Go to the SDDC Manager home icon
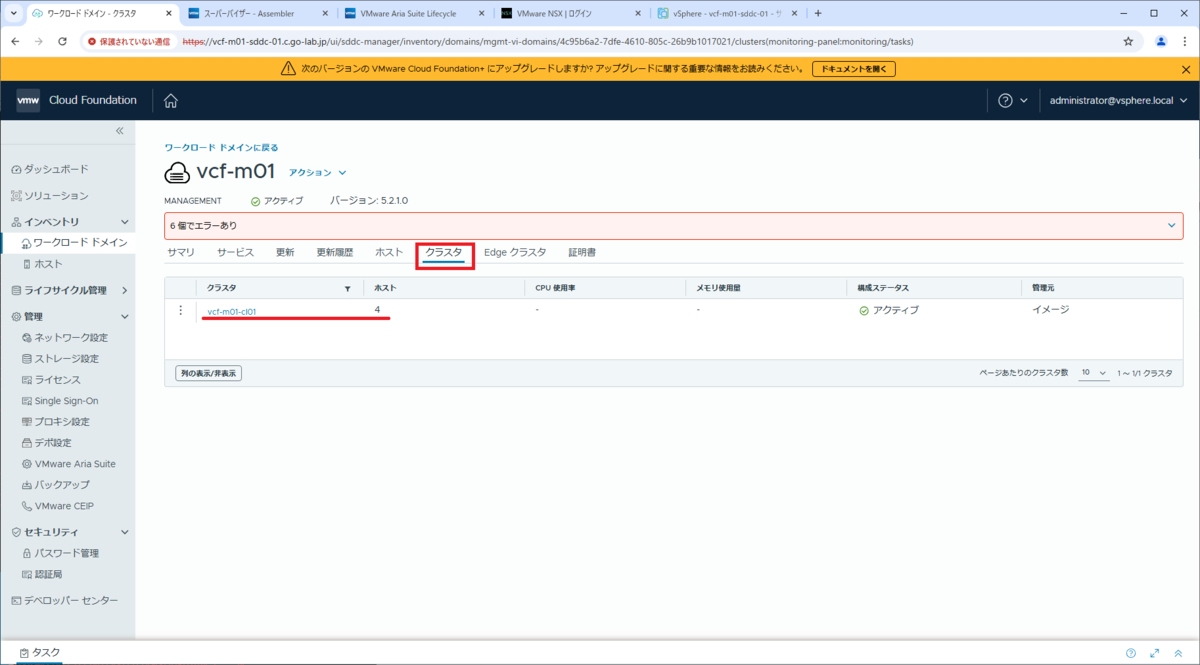Image resolution: width=1200 pixels, height=665 pixels. [171, 100]
